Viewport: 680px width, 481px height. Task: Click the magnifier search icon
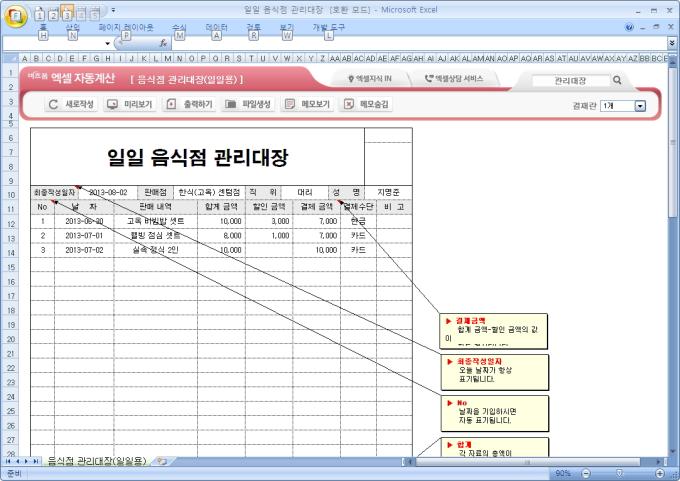pyautogui.click(x=617, y=80)
